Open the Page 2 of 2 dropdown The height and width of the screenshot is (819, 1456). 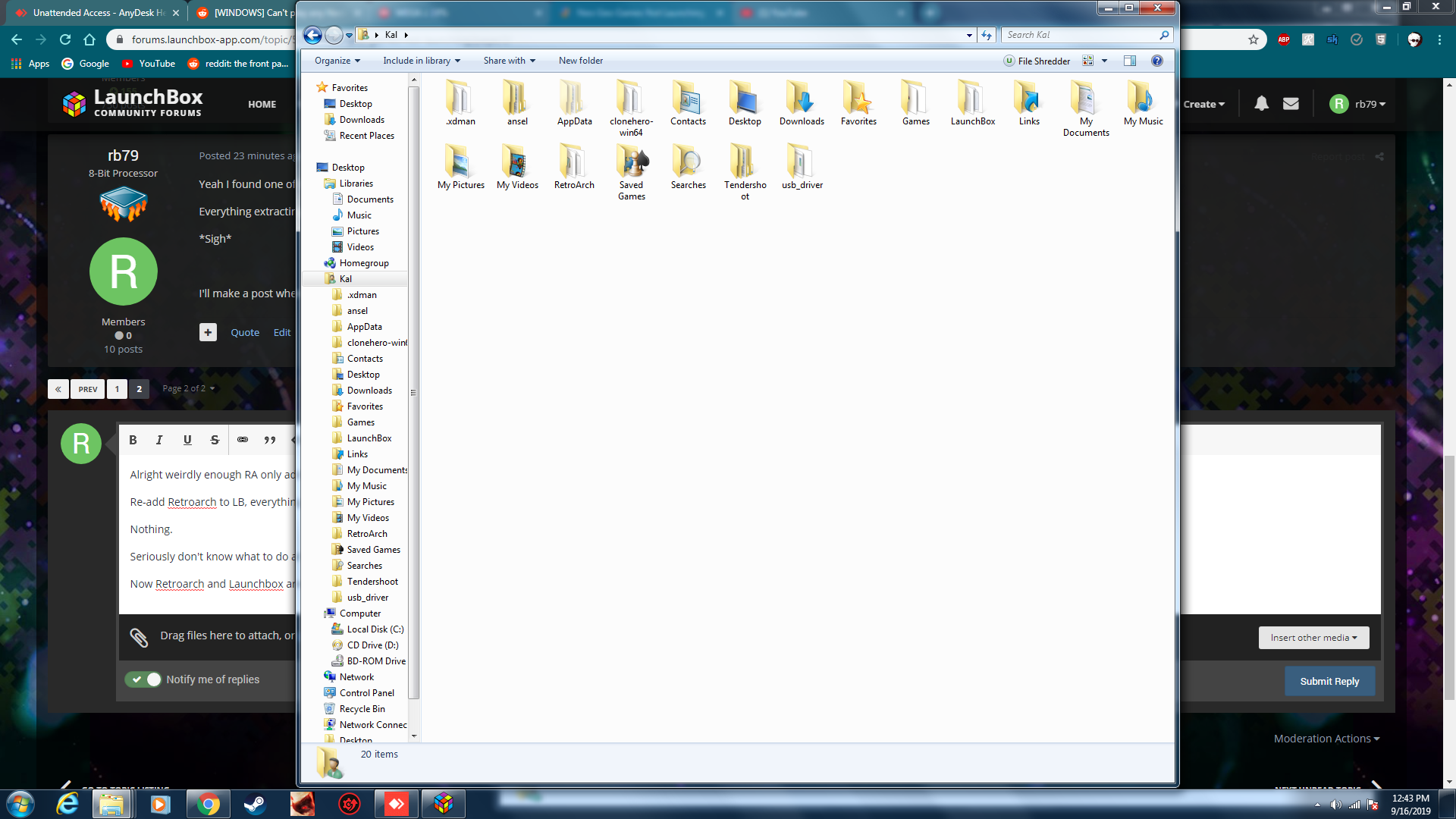point(188,388)
